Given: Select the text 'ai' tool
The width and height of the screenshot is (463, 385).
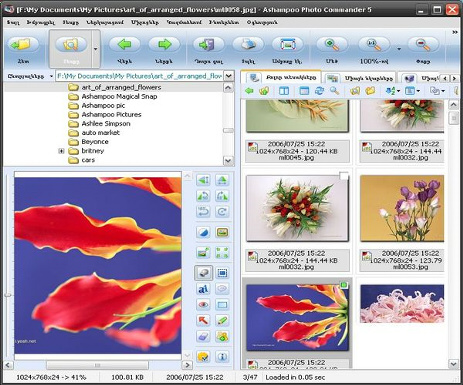Looking at the screenshot, I should pos(203,289).
